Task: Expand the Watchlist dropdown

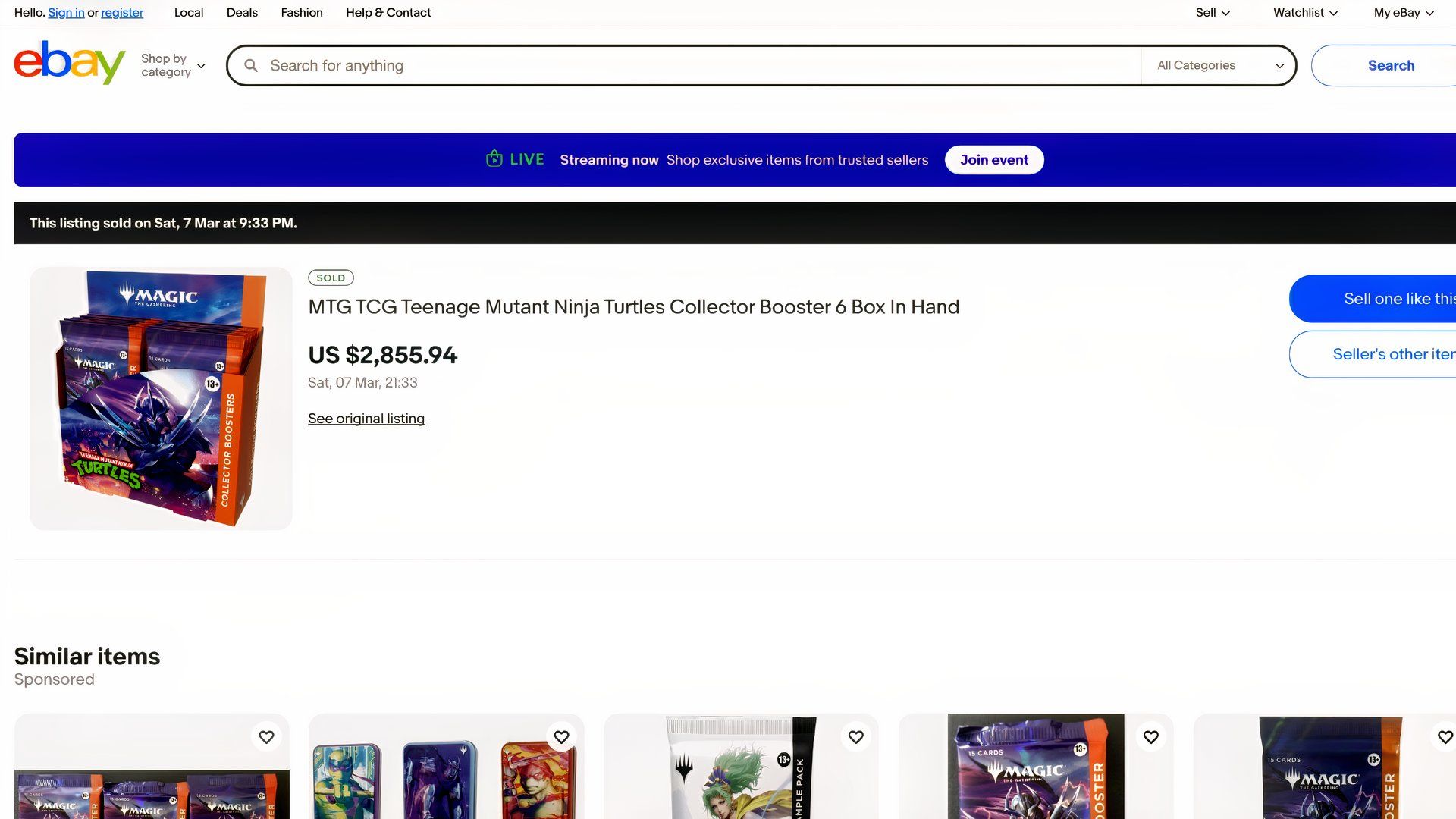Action: [x=1305, y=13]
